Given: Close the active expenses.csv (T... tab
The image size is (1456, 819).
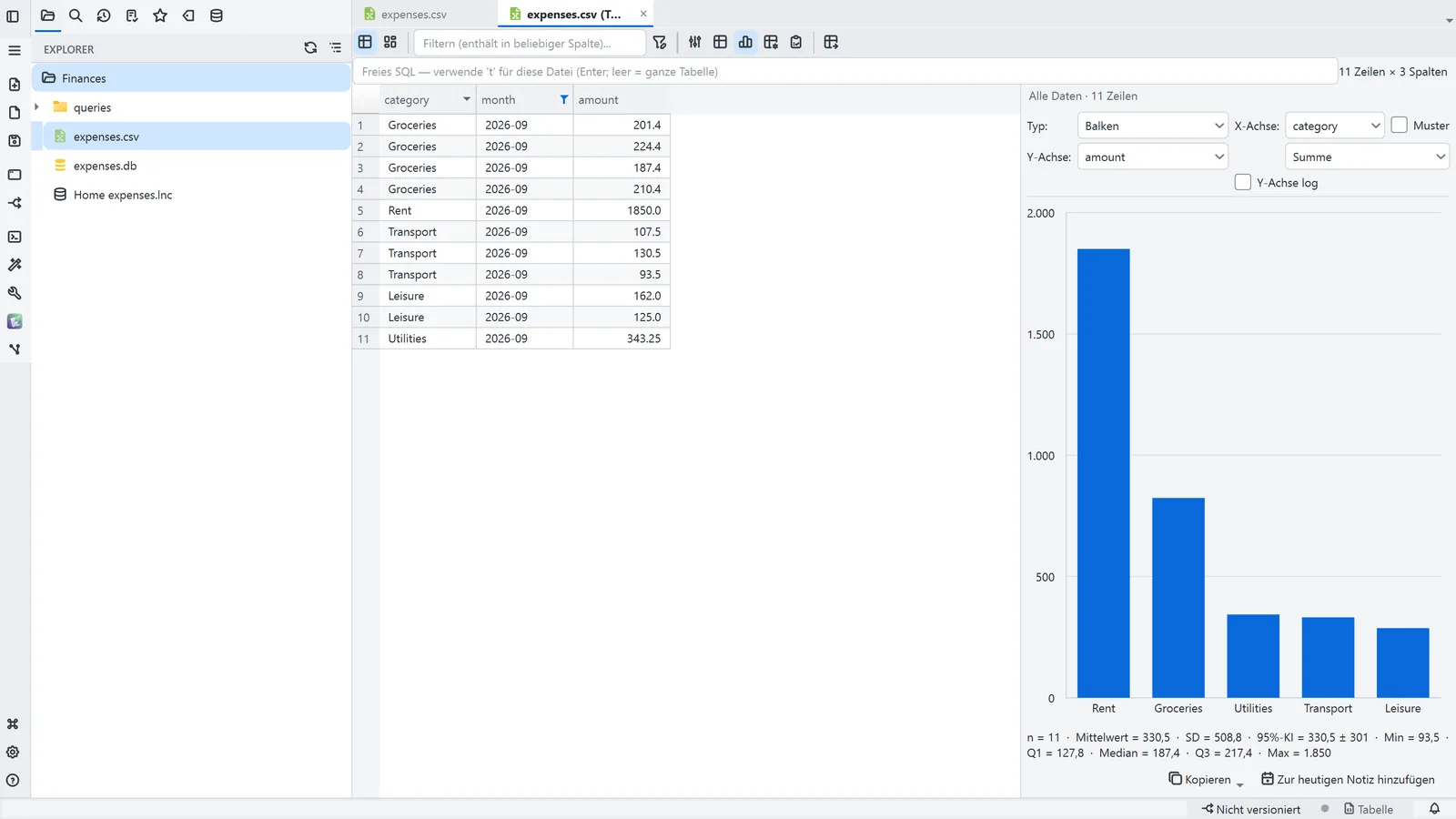Looking at the screenshot, I should point(643,14).
